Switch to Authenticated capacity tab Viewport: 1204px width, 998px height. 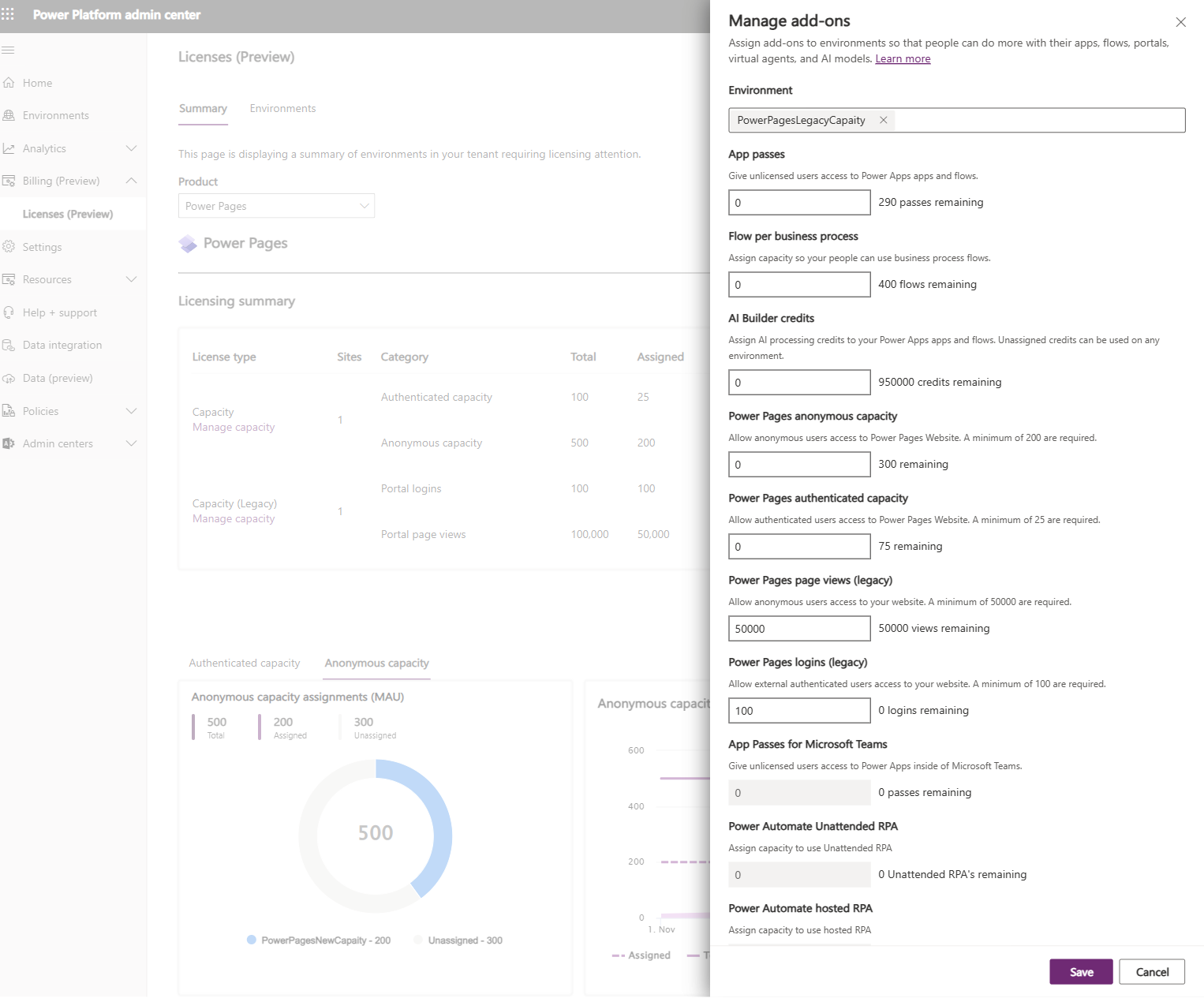(x=244, y=663)
